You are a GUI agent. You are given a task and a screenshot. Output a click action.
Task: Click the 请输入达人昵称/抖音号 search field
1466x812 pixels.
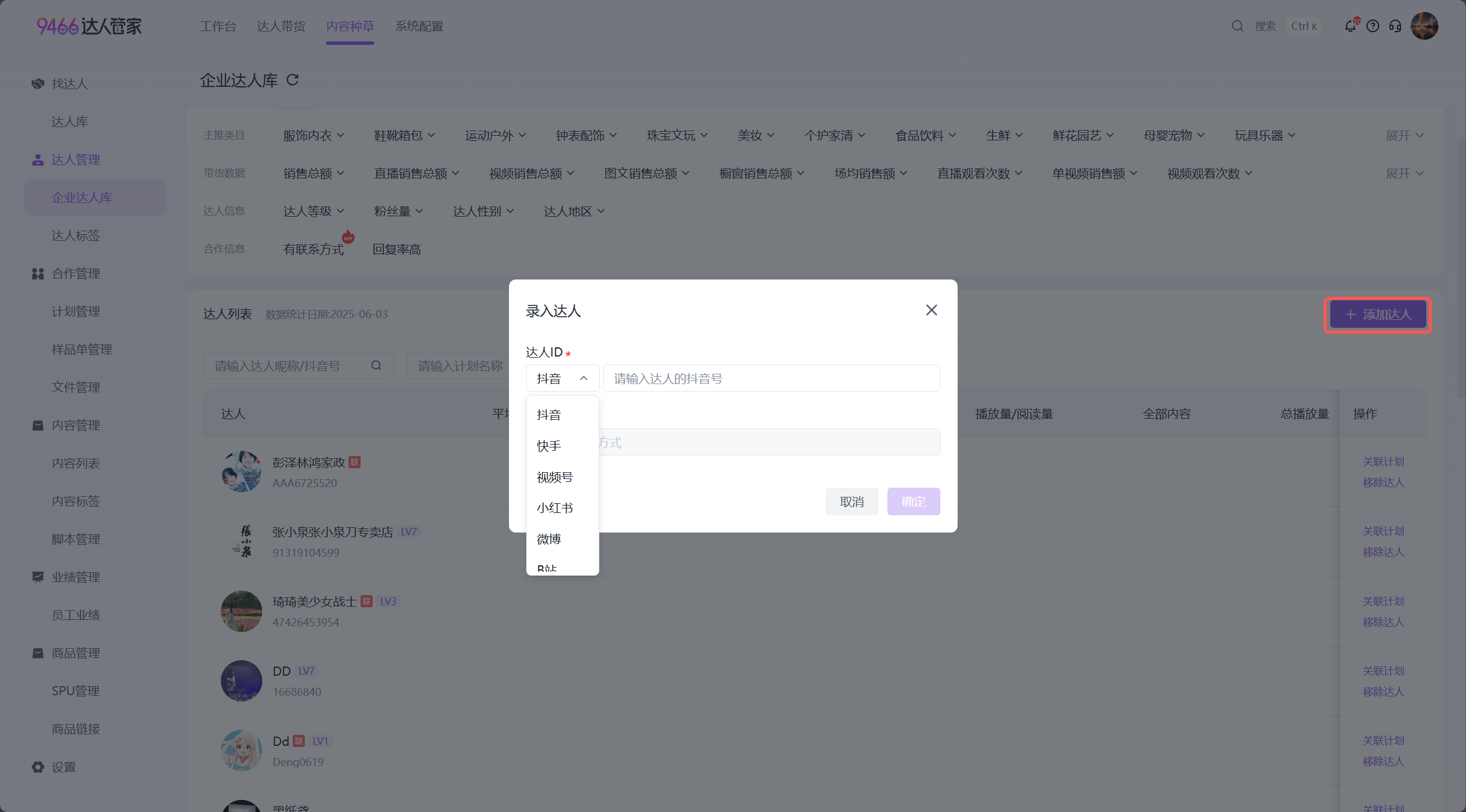pyautogui.click(x=298, y=365)
